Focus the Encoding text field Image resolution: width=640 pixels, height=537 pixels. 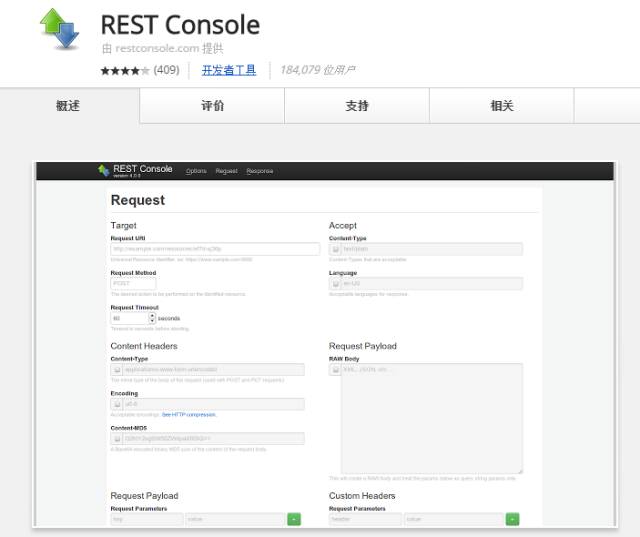213,404
